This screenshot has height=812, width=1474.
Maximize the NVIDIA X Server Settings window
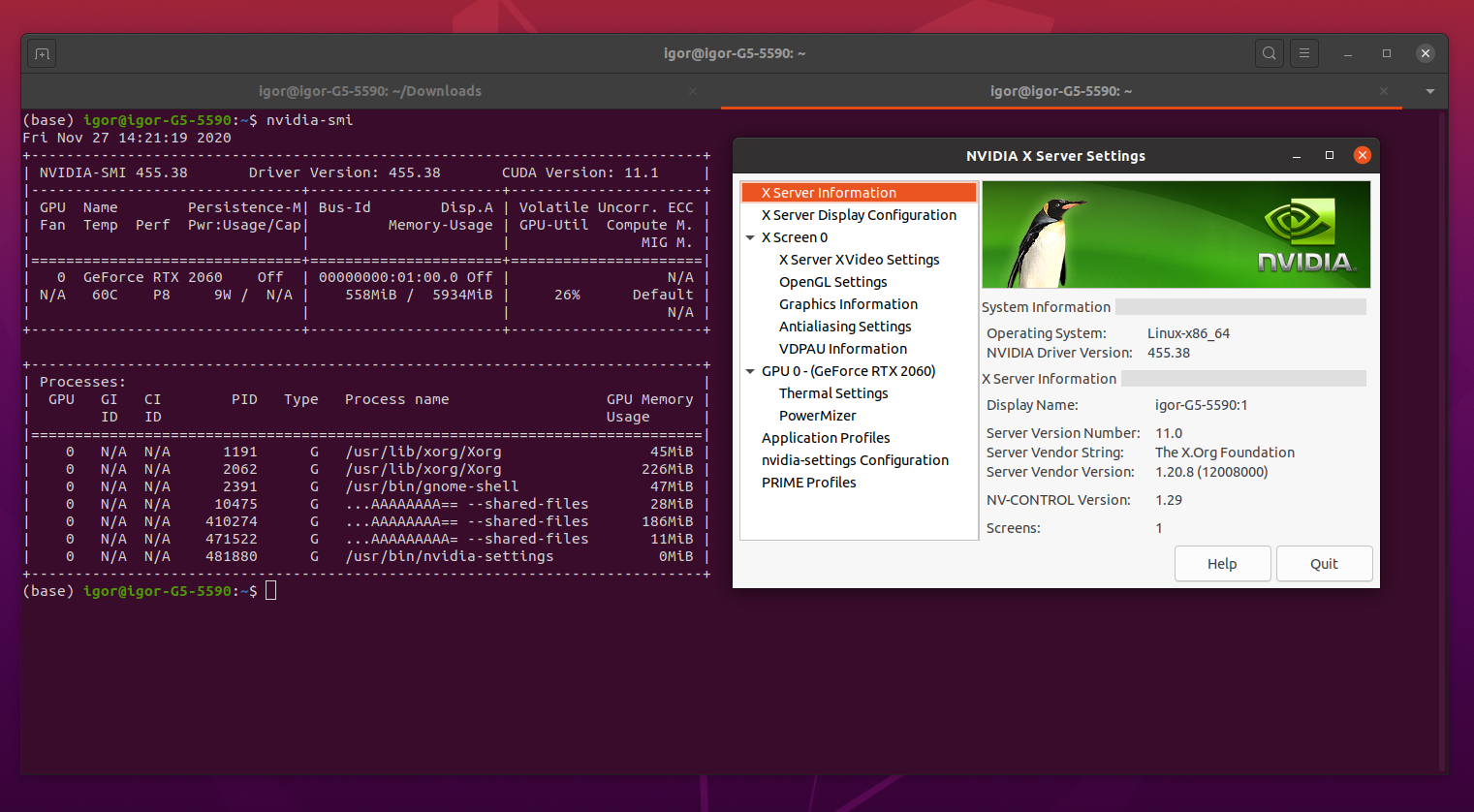[1330, 156]
